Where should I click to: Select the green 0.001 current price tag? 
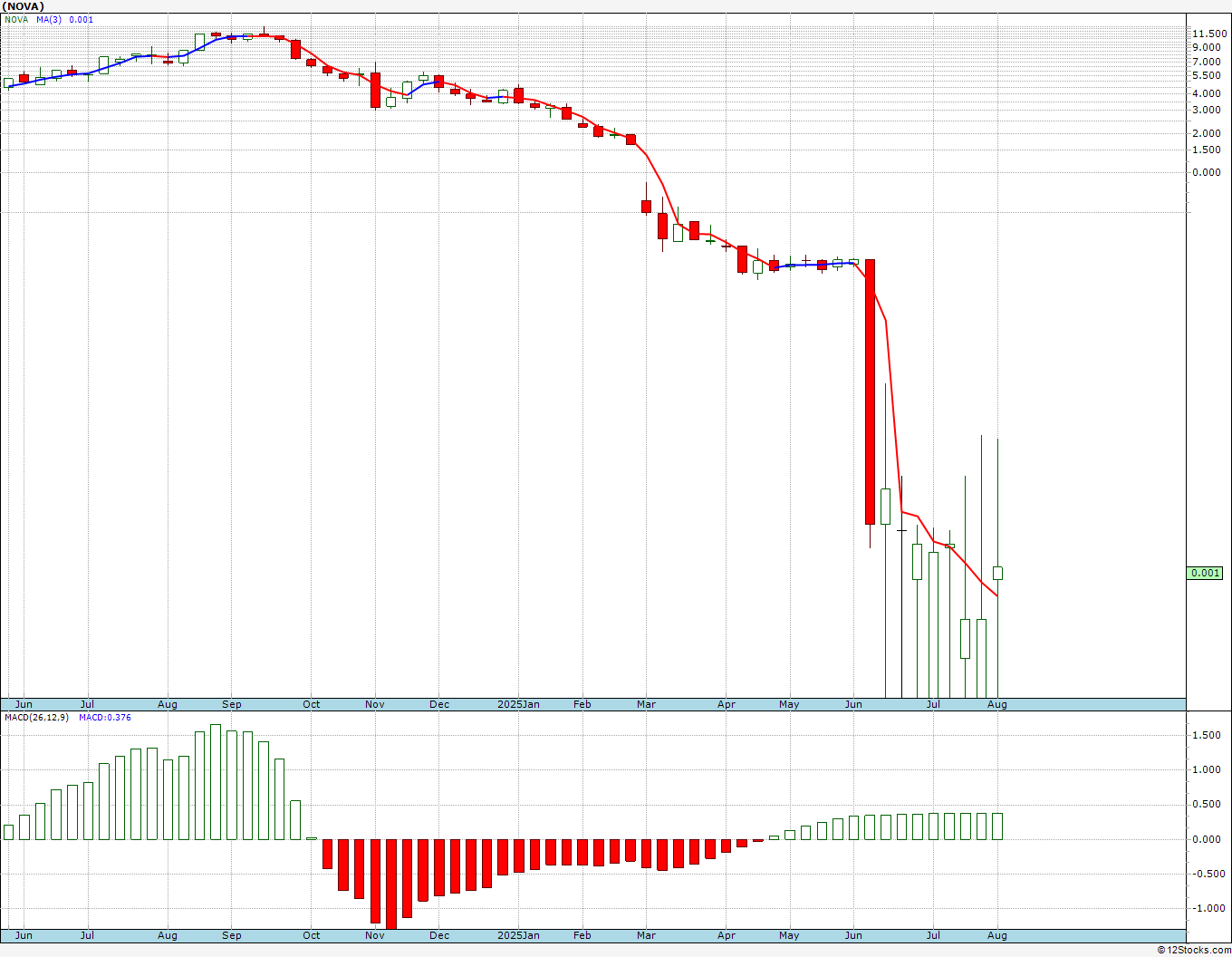pyautogui.click(x=1206, y=573)
